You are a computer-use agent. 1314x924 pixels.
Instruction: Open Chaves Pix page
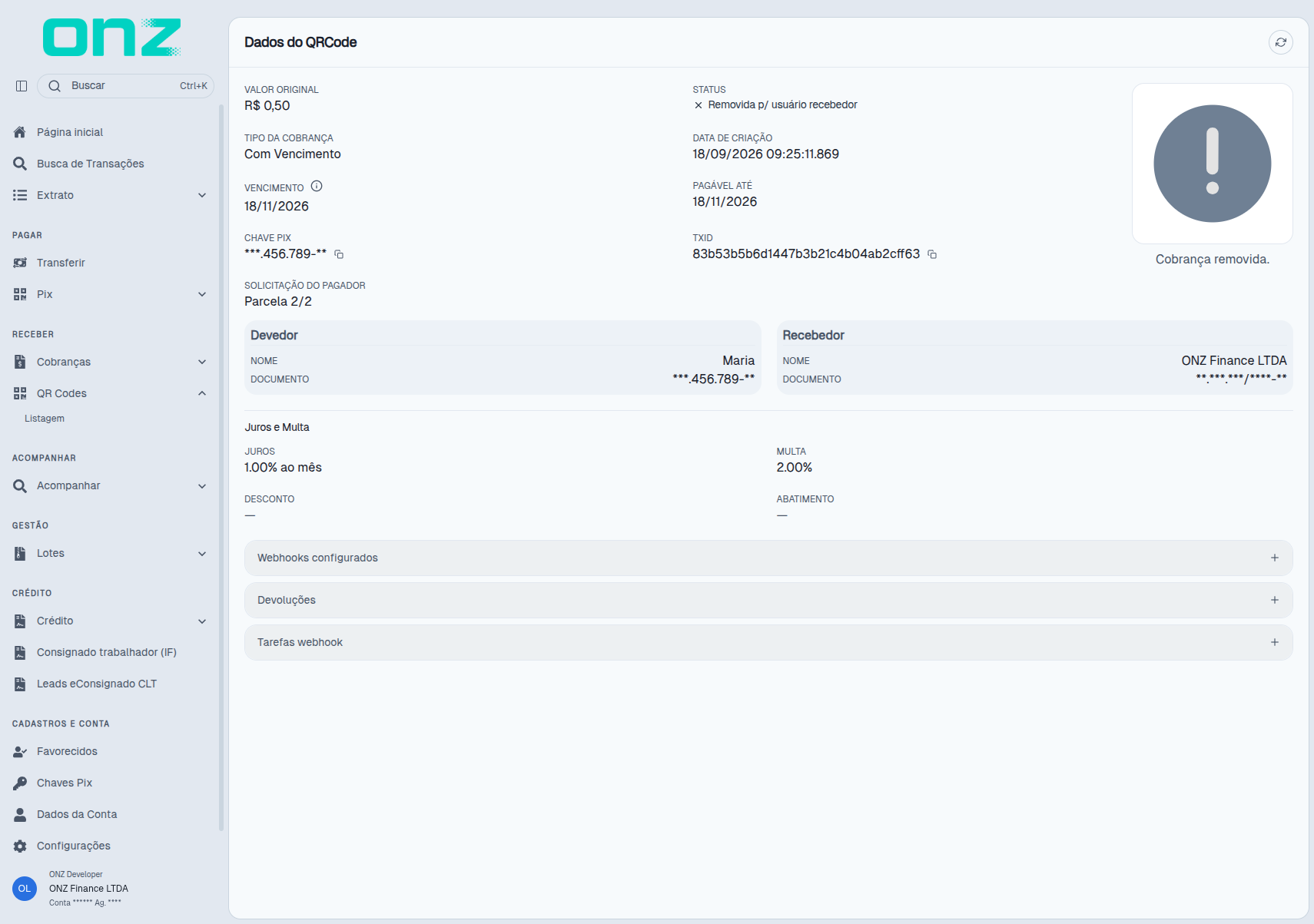pos(65,783)
